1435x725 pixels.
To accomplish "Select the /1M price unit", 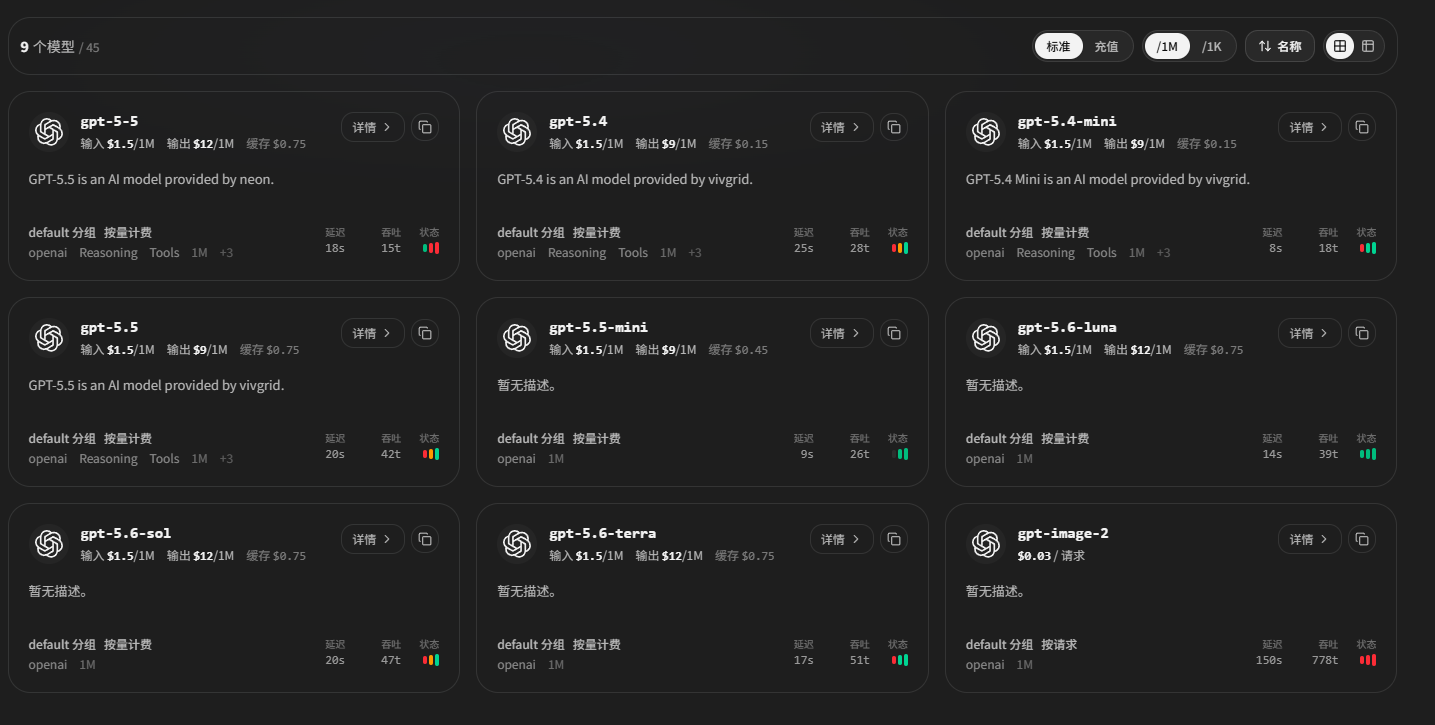I will 1167,46.
